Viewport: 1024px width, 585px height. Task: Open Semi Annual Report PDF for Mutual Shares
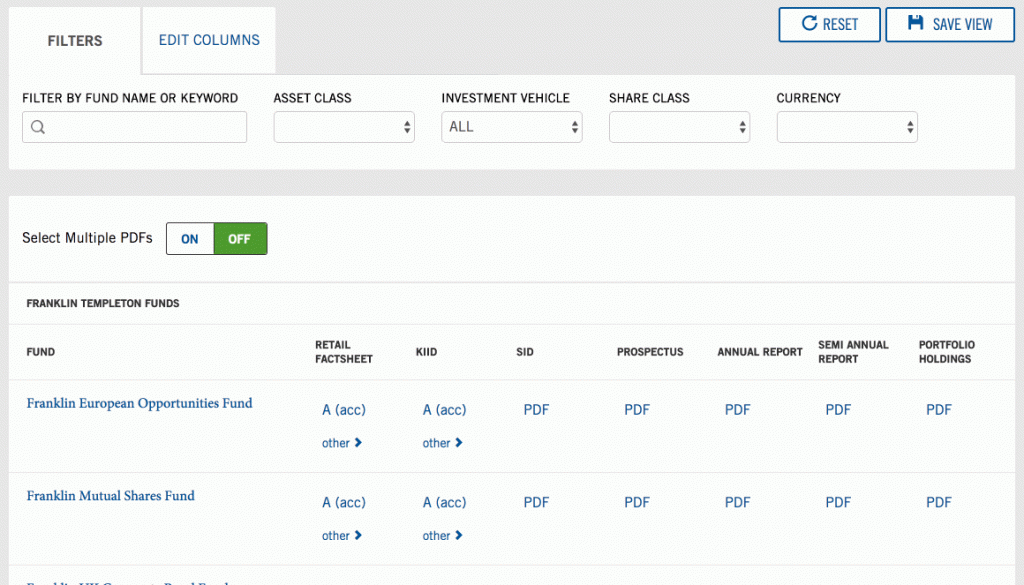838,503
